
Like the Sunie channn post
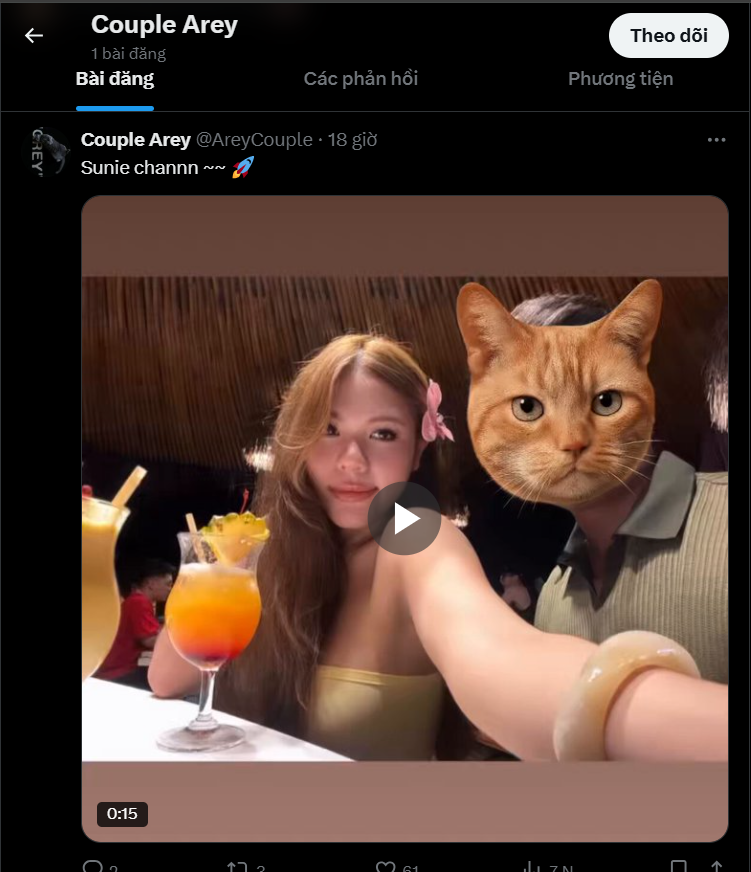click(x=387, y=862)
